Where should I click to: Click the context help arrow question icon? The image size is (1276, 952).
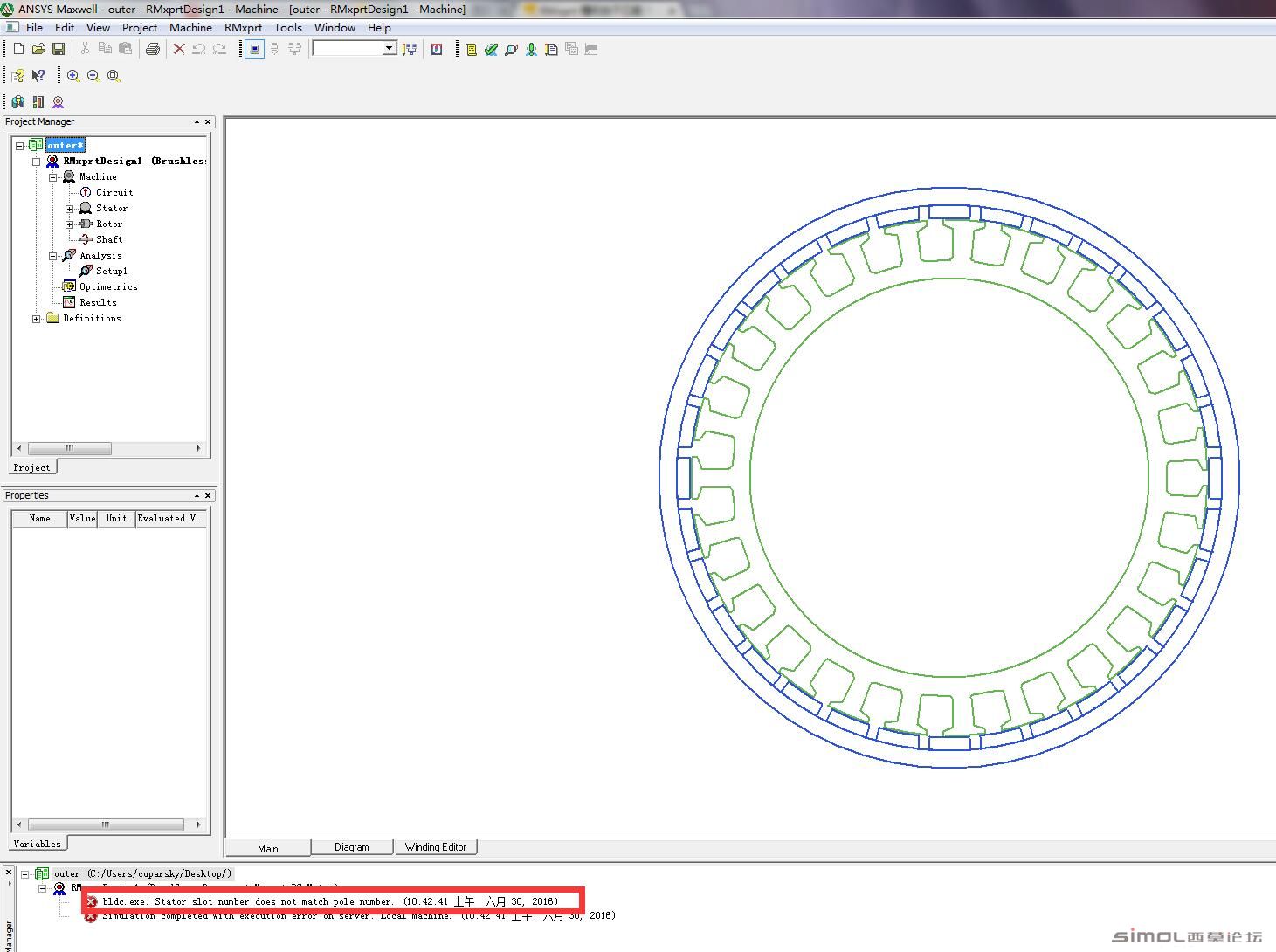tap(38, 76)
